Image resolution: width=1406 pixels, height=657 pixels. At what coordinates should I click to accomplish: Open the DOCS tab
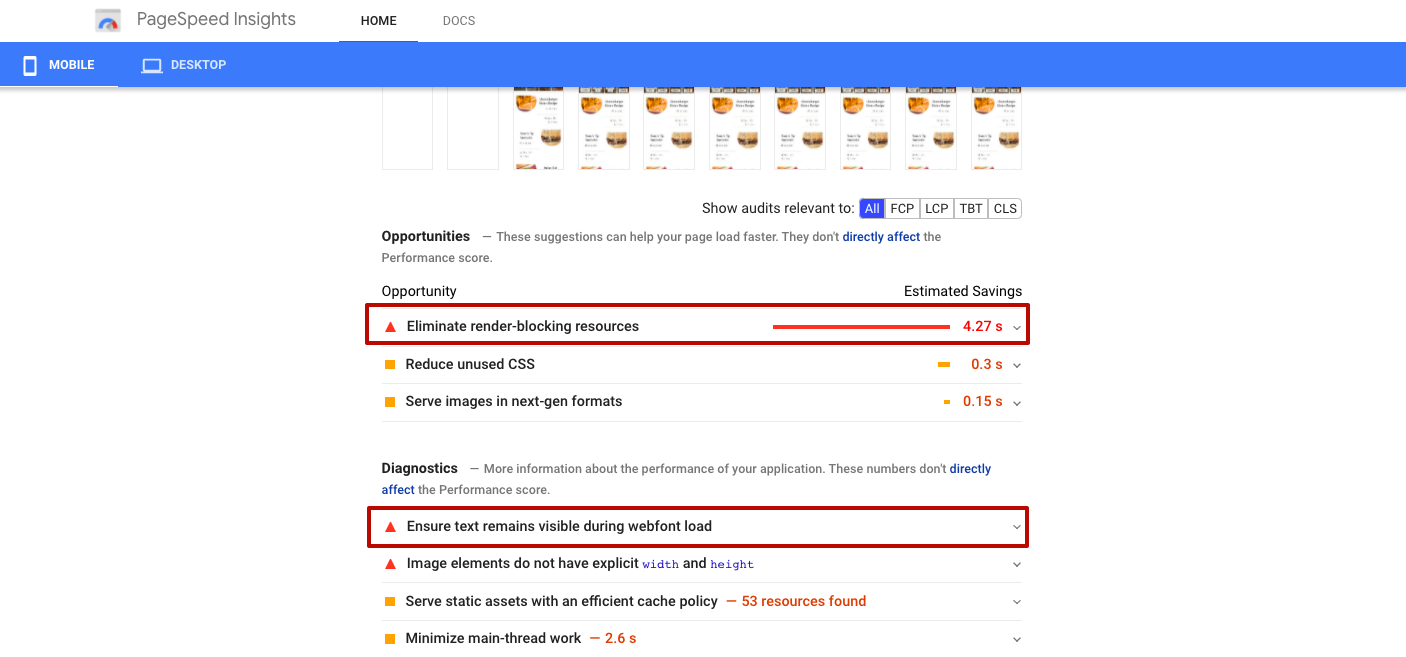pyautogui.click(x=459, y=21)
